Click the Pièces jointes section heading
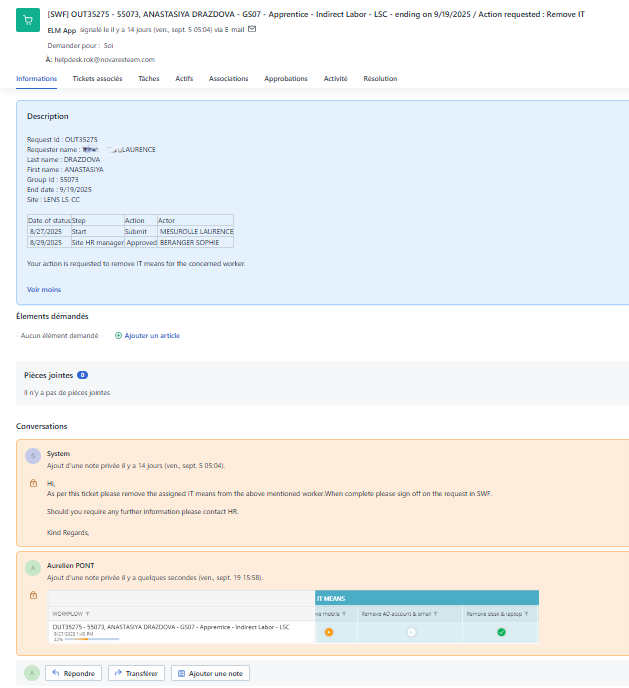This screenshot has width=629, height=688. (48, 375)
